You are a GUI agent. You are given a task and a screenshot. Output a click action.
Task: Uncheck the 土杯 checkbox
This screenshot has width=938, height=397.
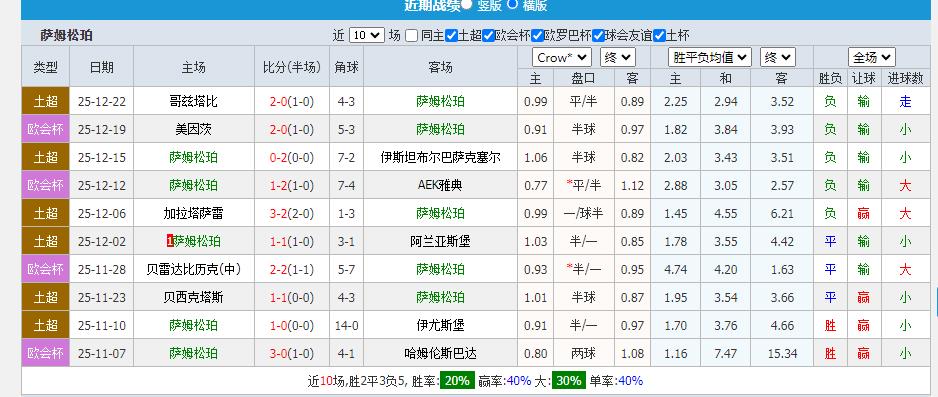659,35
